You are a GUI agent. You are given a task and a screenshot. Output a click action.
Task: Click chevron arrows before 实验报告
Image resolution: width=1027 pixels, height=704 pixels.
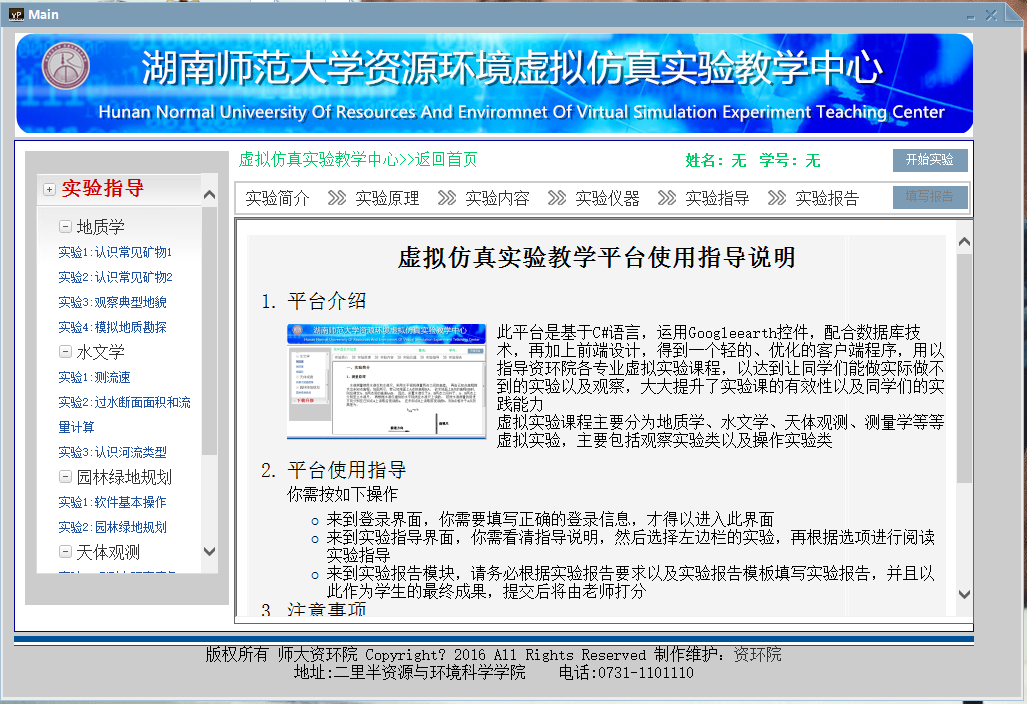[777, 198]
